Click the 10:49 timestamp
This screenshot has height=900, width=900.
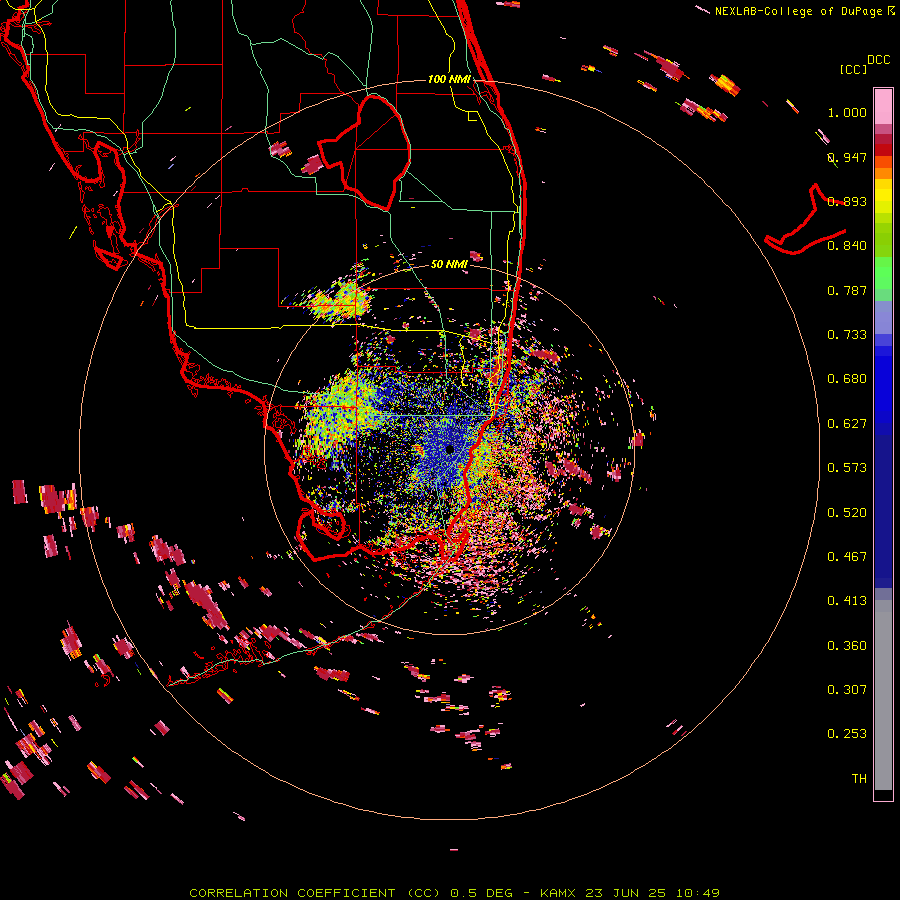click(x=697, y=893)
